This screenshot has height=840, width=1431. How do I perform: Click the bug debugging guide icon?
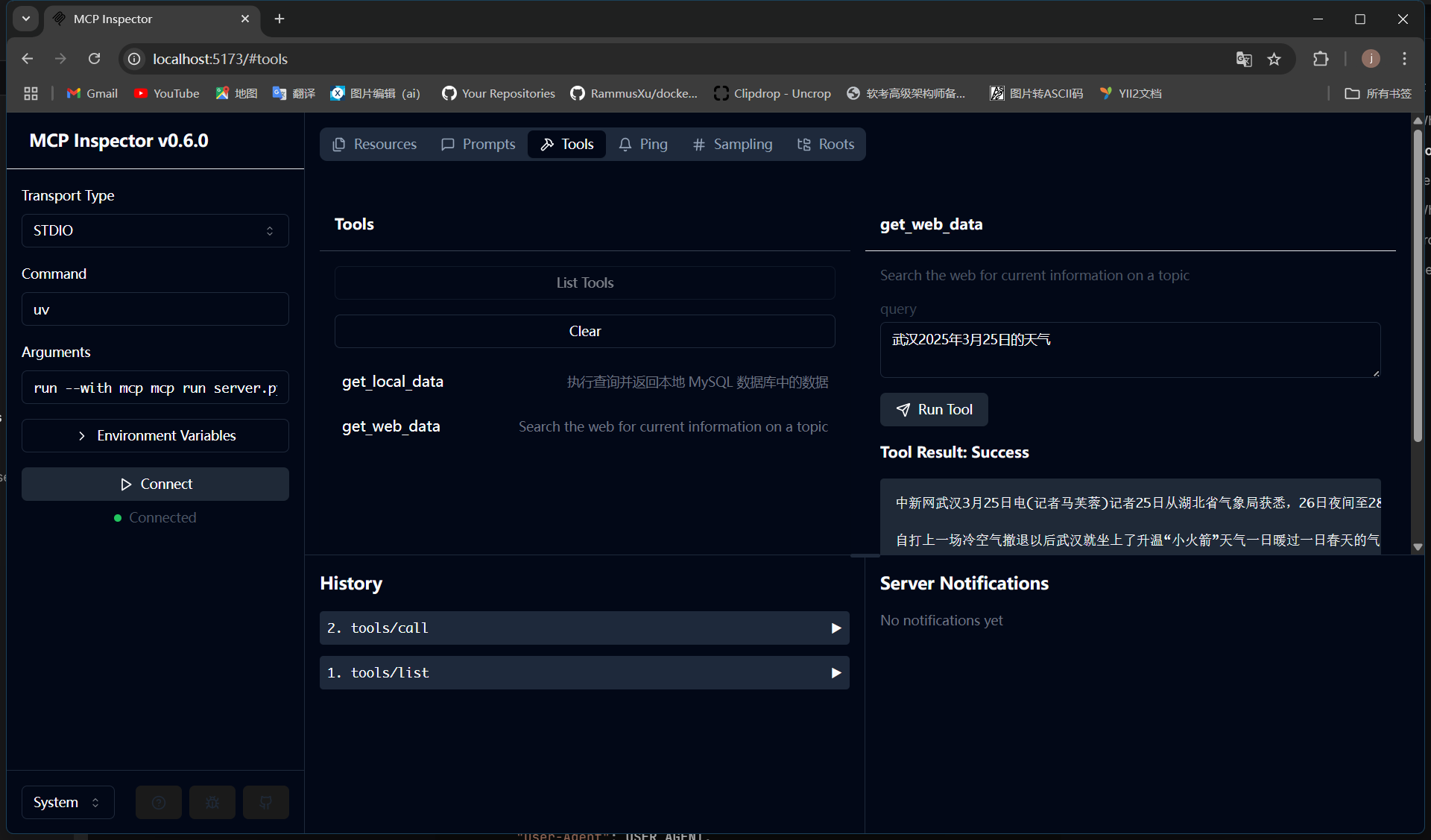tap(212, 802)
